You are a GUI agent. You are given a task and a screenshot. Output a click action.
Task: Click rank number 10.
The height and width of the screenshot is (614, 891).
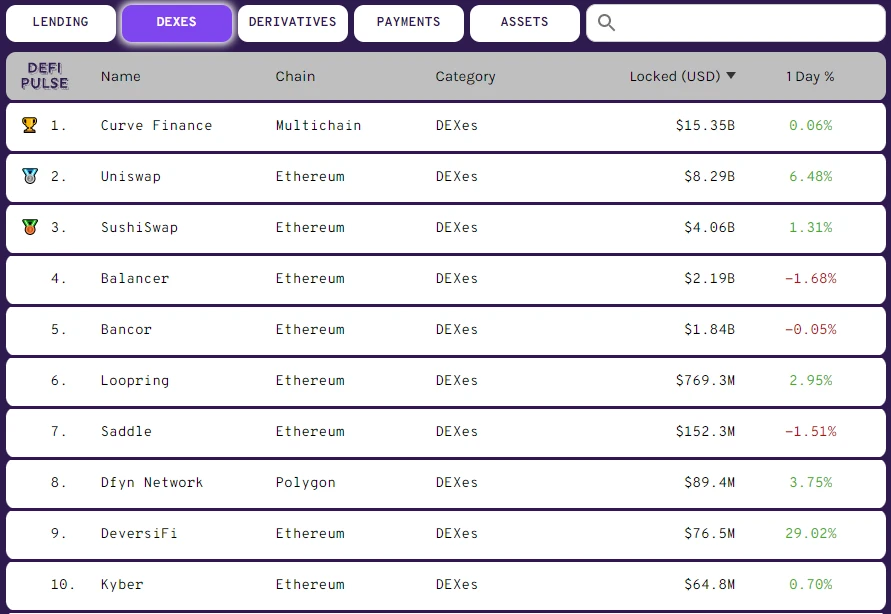coord(63,584)
